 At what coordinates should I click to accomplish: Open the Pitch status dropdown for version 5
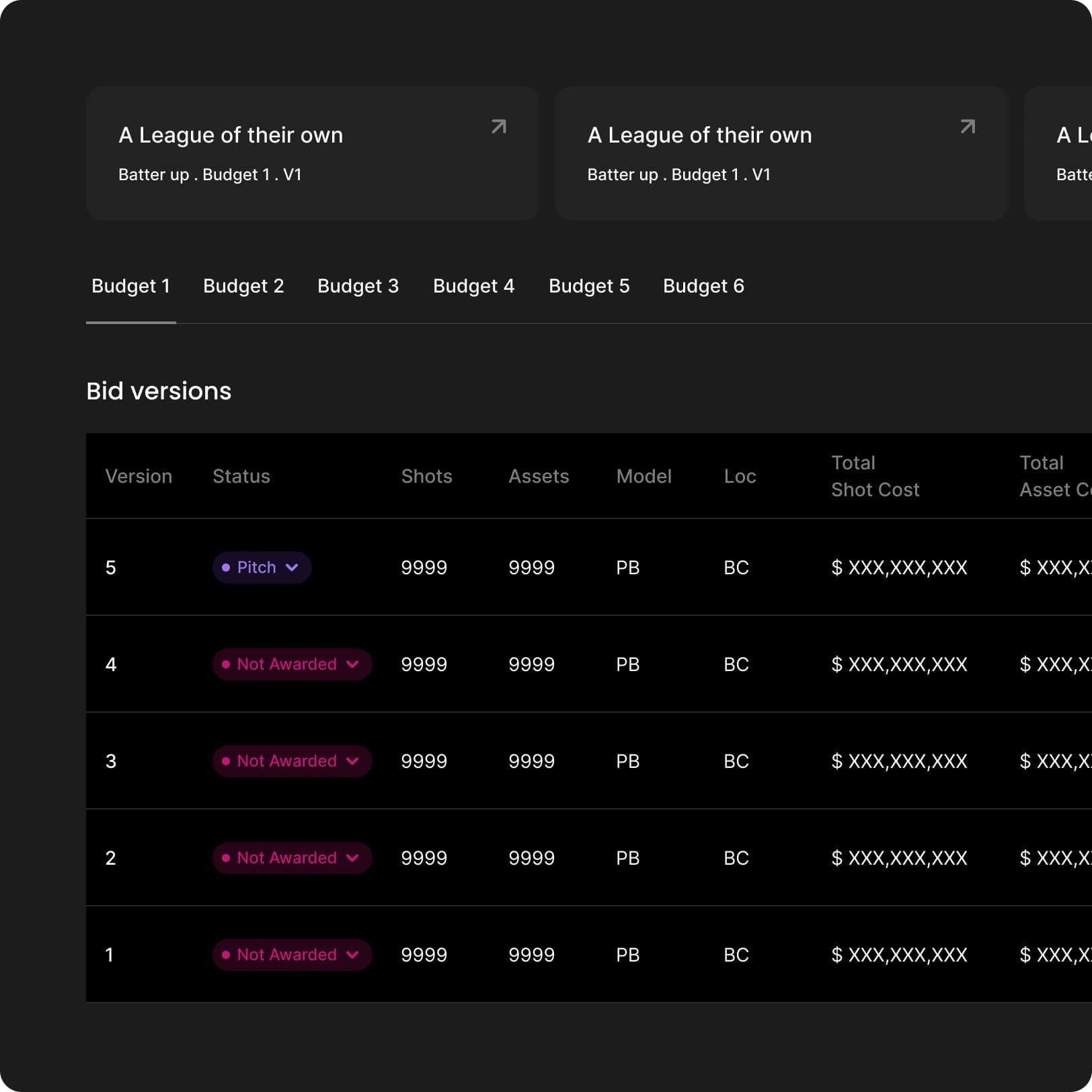(292, 568)
